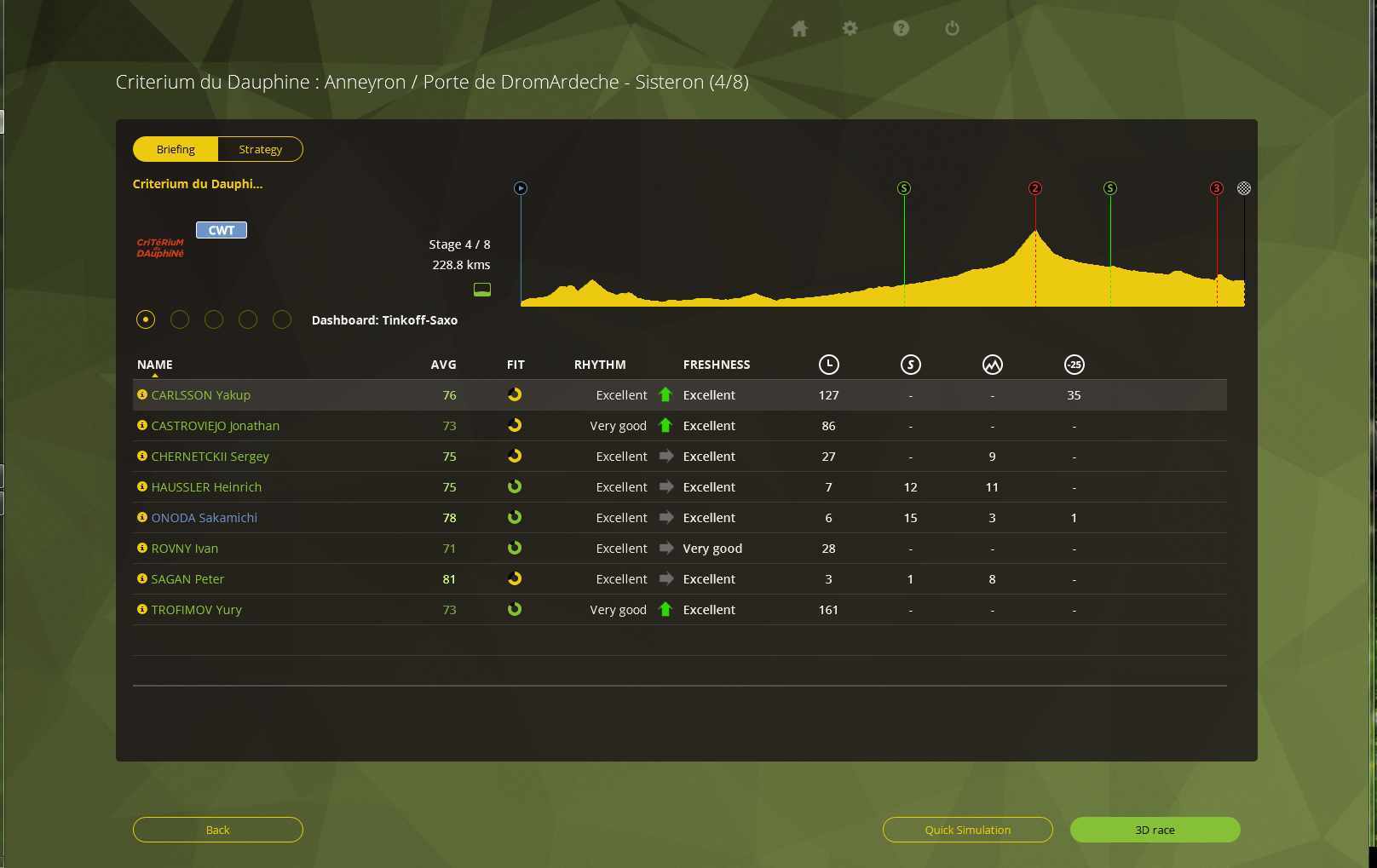Click fitness indicator for ONODA Sakamichi
The height and width of the screenshot is (868, 1377).
(x=515, y=517)
